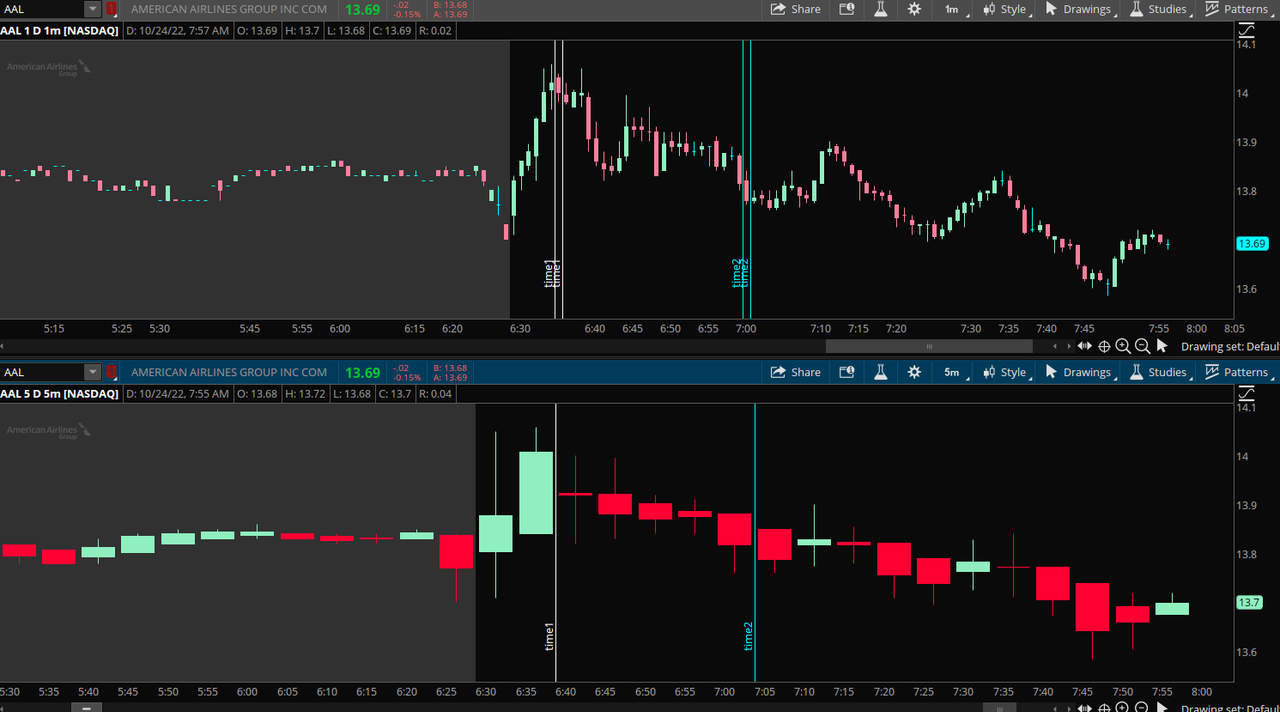This screenshot has width=1280, height=712.
Task: Click the top chart bid/ask B: 13.68 box
Action: (x=450, y=9)
